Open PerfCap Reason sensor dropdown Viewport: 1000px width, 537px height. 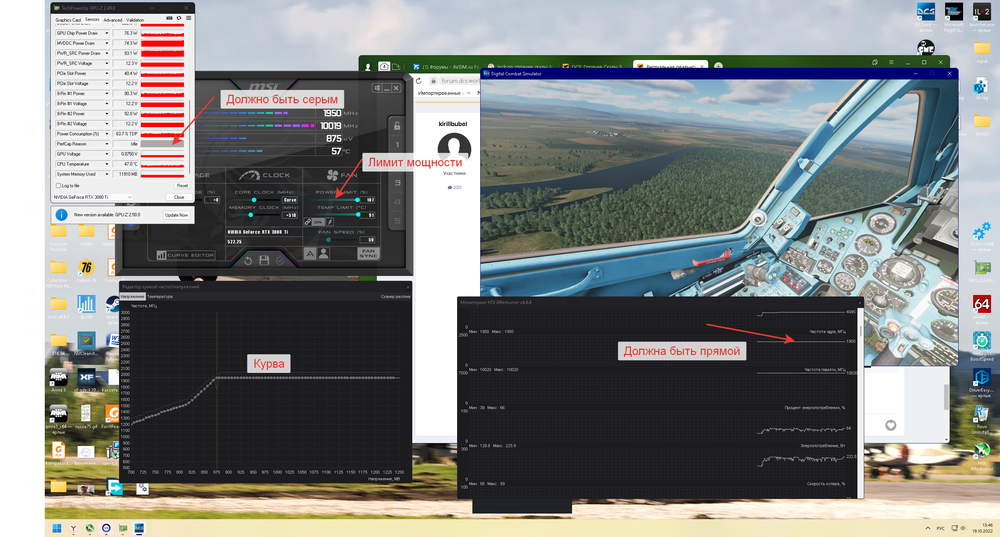107,144
